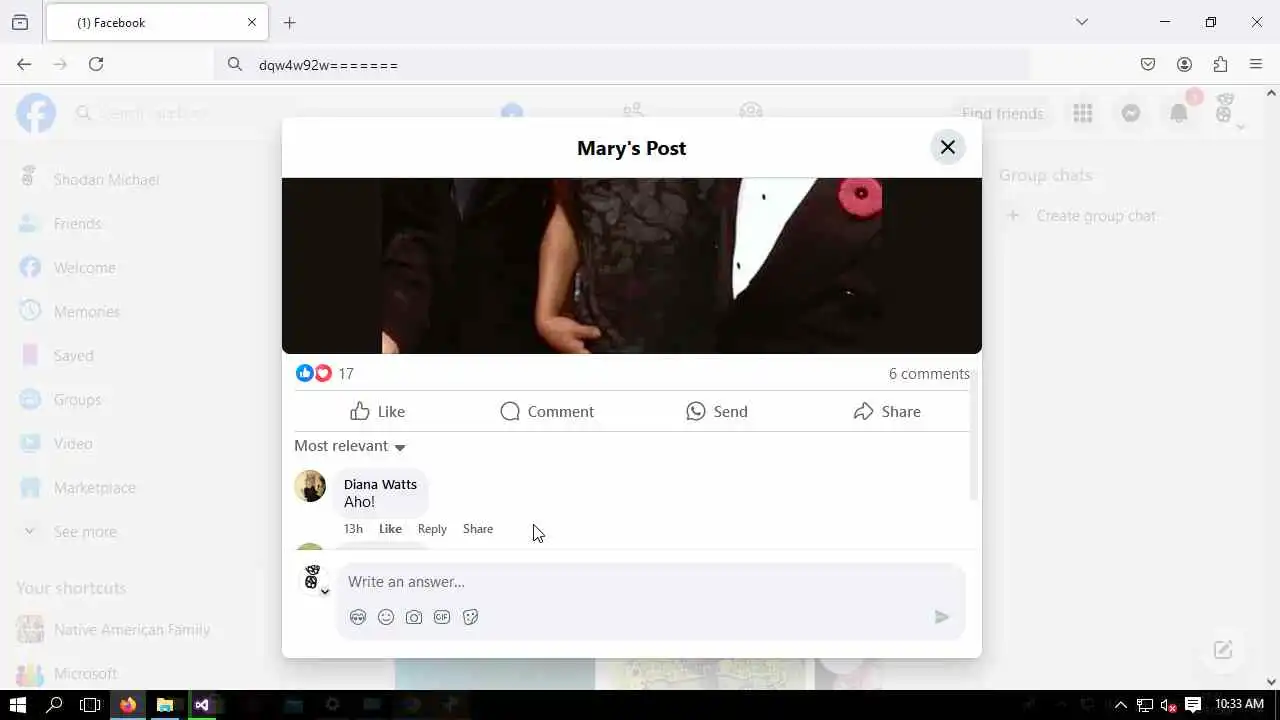Share Mary's post
This screenshot has width=1280, height=720.
click(x=887, y=411)
